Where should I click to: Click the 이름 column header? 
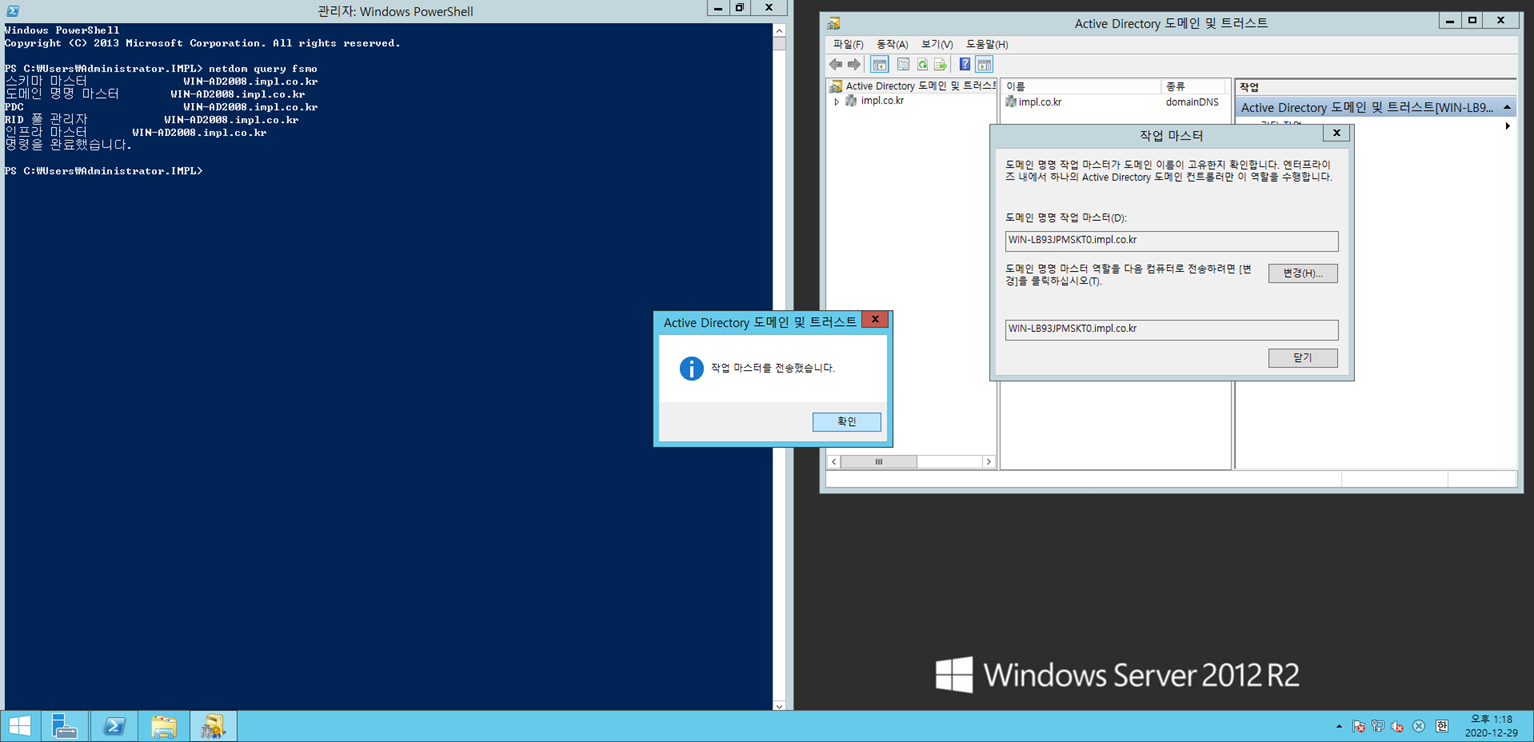[x=1081, y=87]
